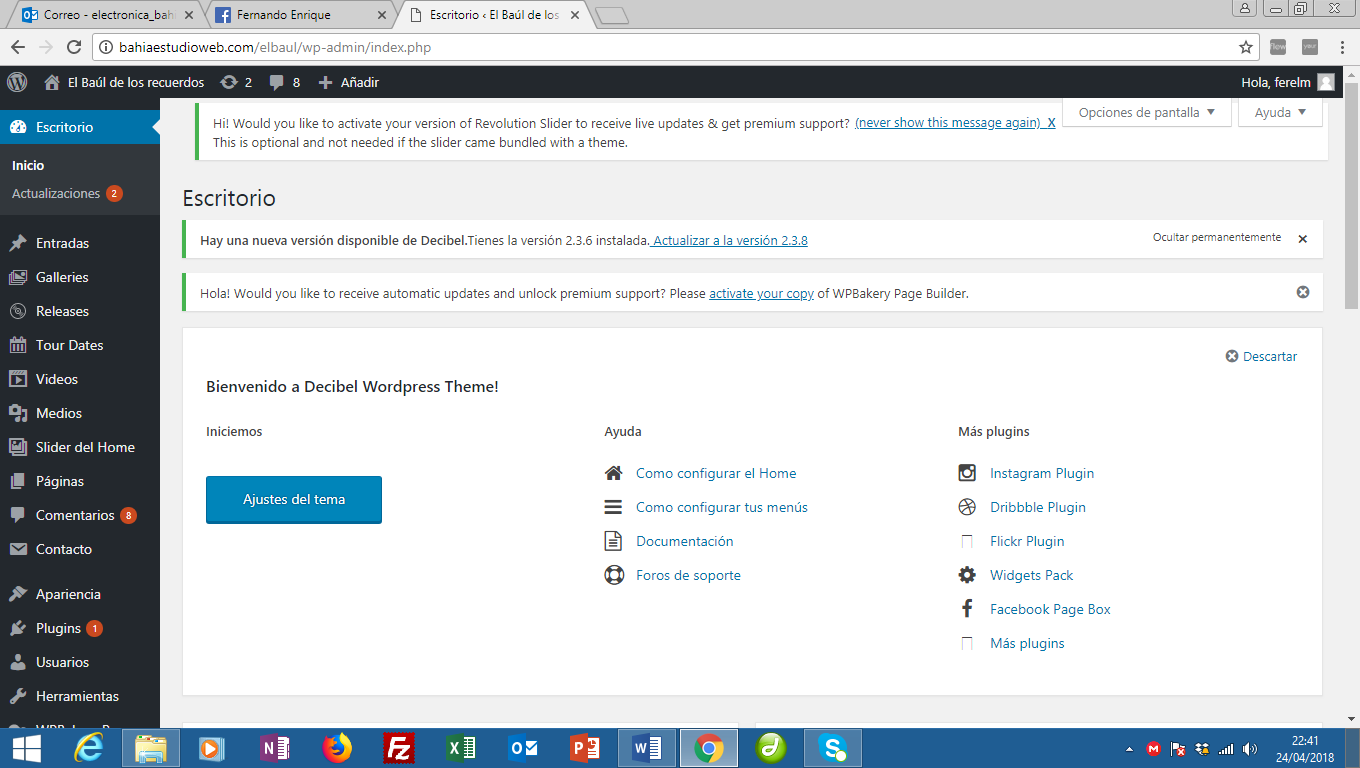Visit site El Baúl de los recuerdos
The width and height of the screenshot is (1360, 768).
(124, 82)
